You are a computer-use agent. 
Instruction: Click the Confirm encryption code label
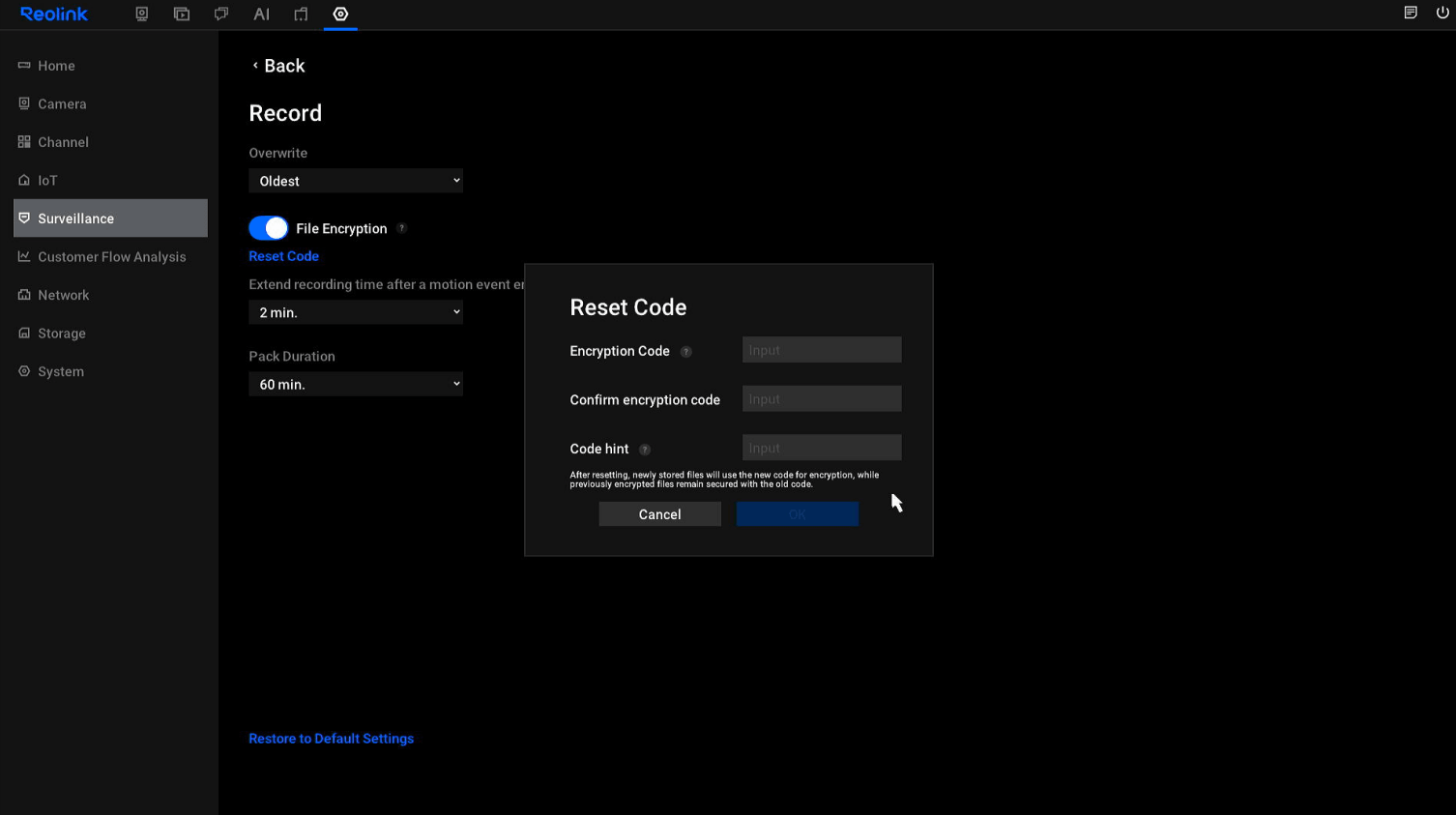pos(645,400)
